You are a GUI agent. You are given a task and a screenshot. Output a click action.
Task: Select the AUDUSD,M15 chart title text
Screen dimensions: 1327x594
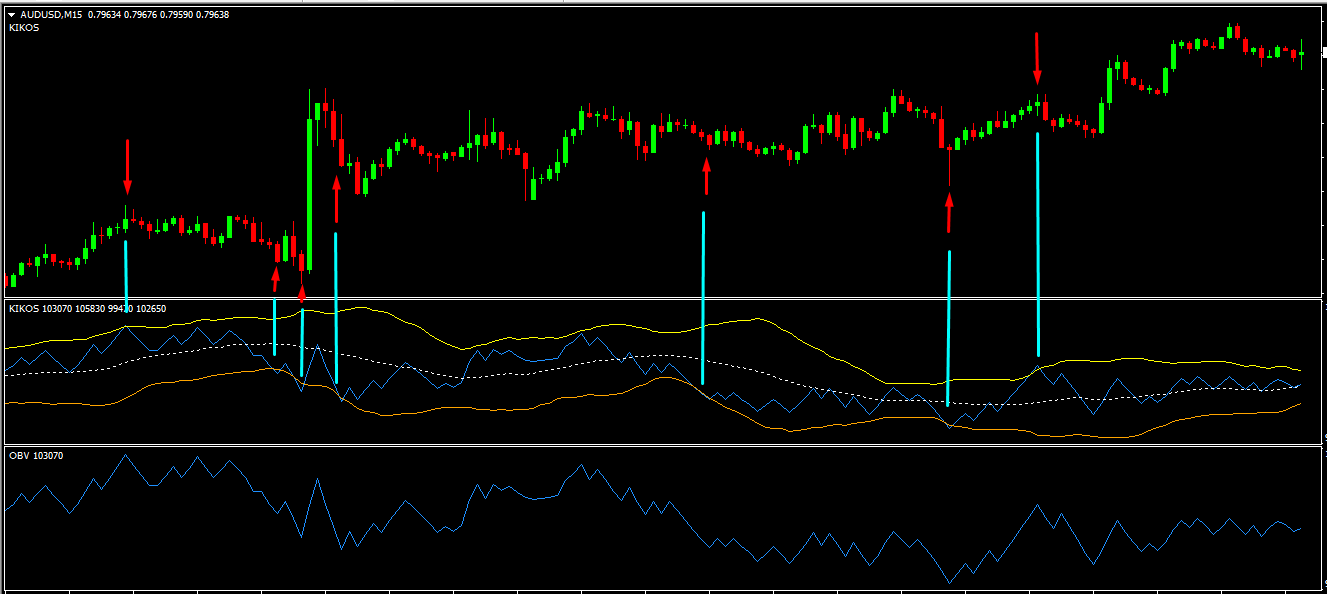(x=52, y=15)
